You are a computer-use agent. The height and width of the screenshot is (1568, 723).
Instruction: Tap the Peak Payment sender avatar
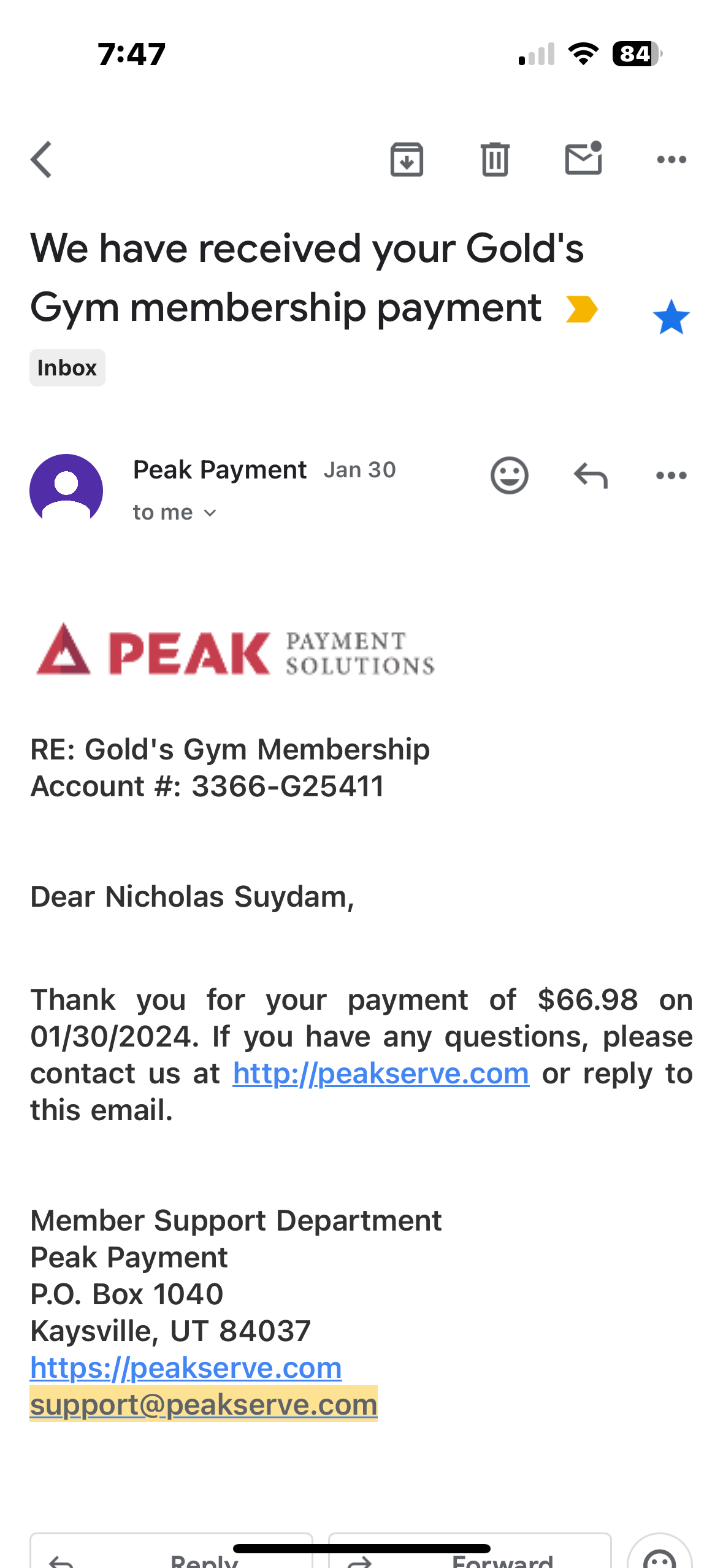coord(66,490)
